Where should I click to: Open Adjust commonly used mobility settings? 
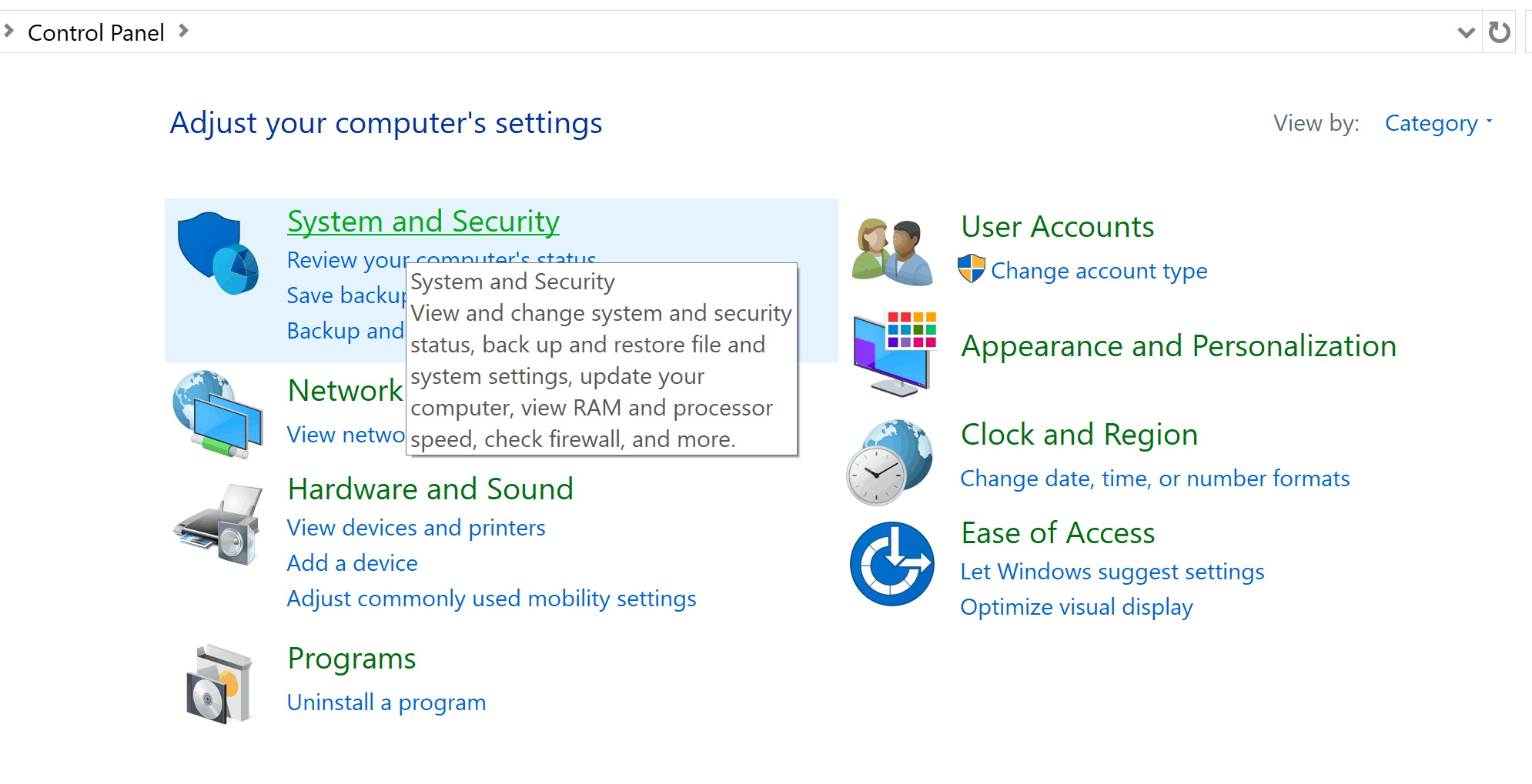pos(491,599)
